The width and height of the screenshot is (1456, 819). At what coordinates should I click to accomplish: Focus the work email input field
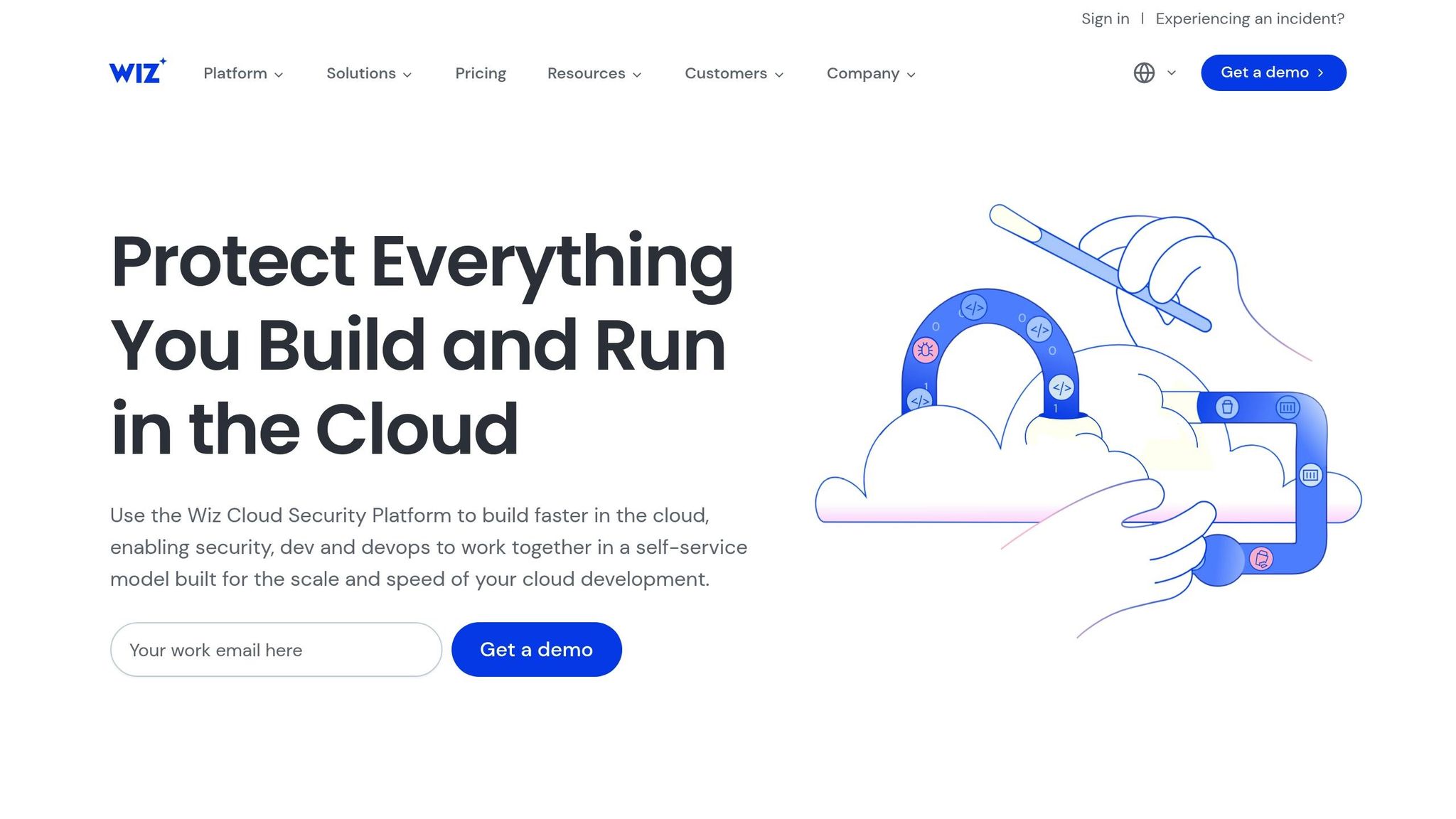pos(276,650)
